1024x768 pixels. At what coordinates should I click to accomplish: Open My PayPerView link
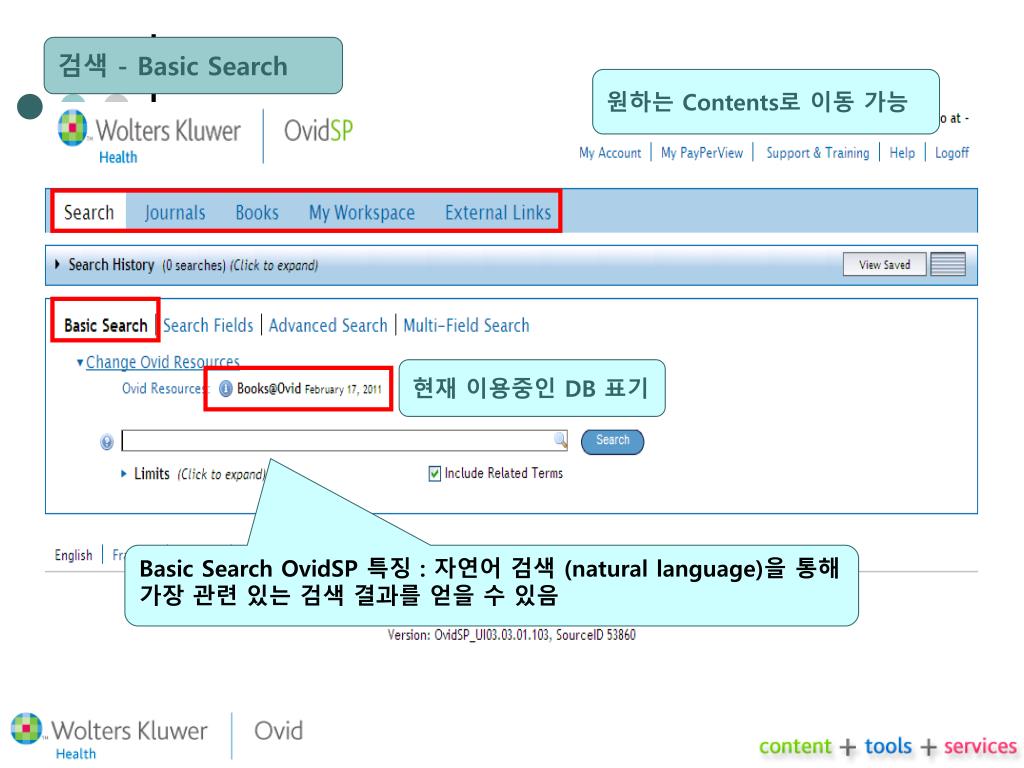tap(702, 153)
